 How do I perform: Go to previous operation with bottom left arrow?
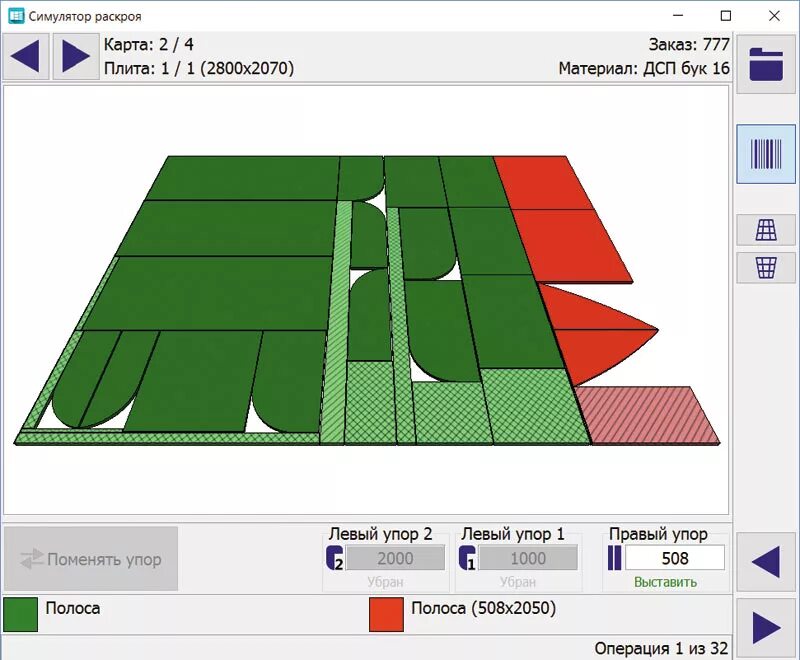point(766,562)
